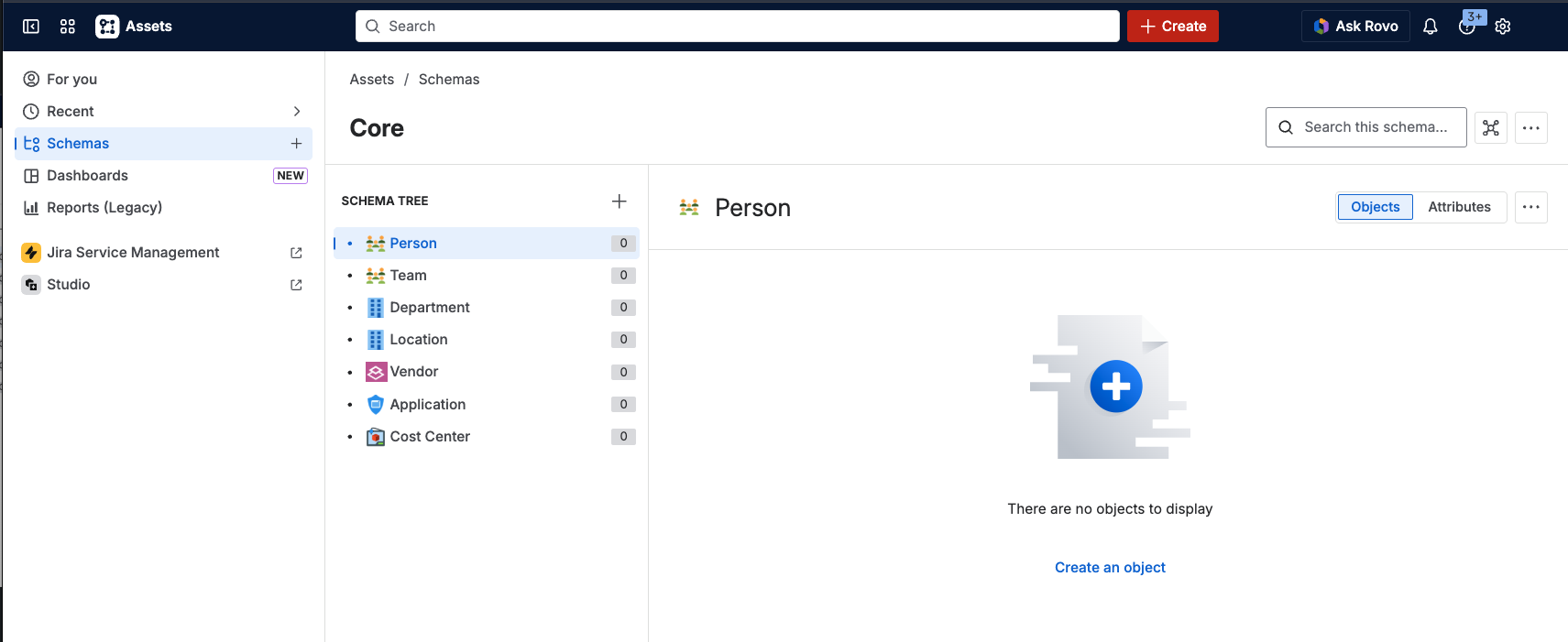Open Ask Rovo assistant
This screenshot has height=642, width=1568.
(1355, 27)
